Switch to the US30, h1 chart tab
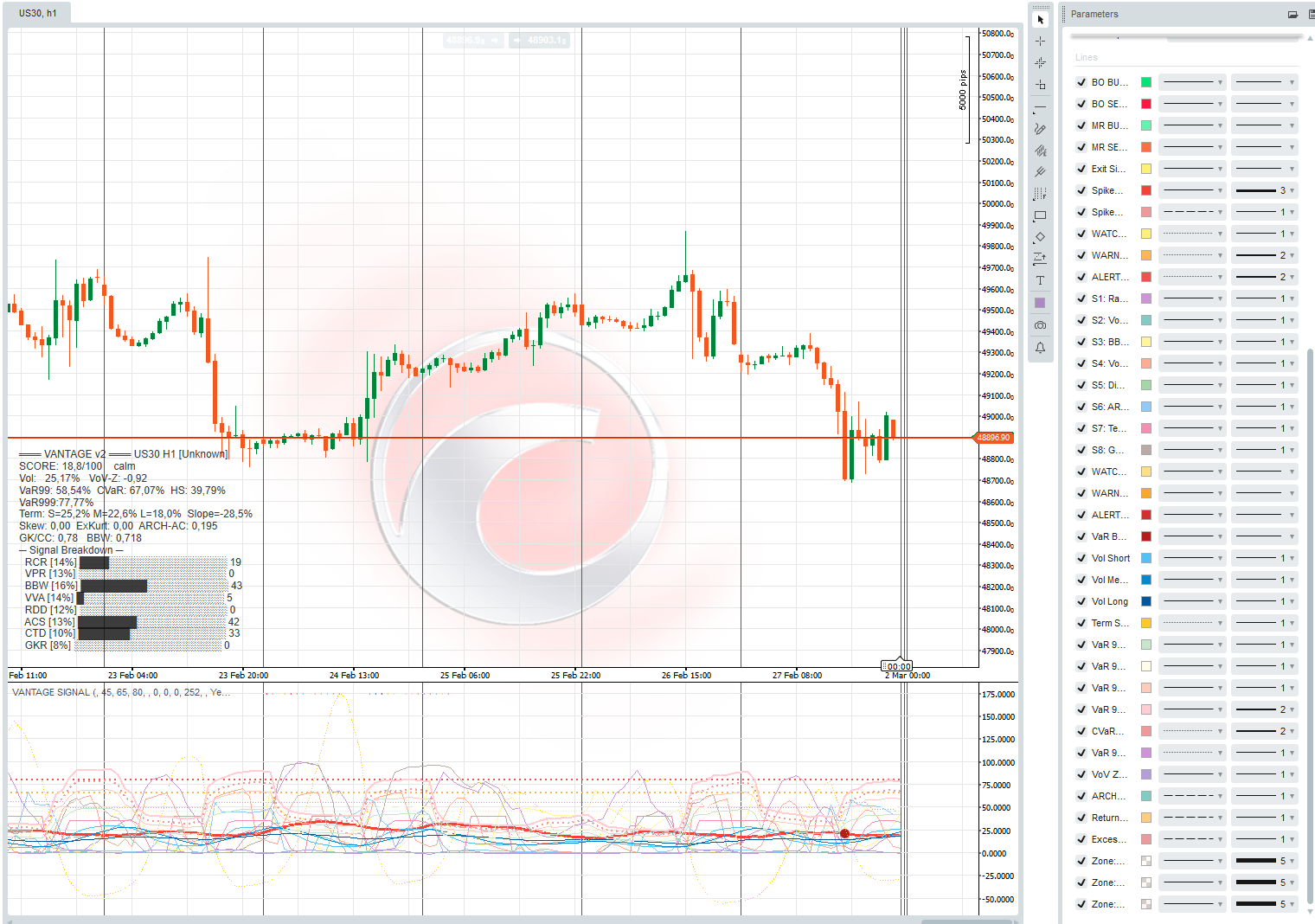Screen dimensions: 1315x924 click(38, 13)
